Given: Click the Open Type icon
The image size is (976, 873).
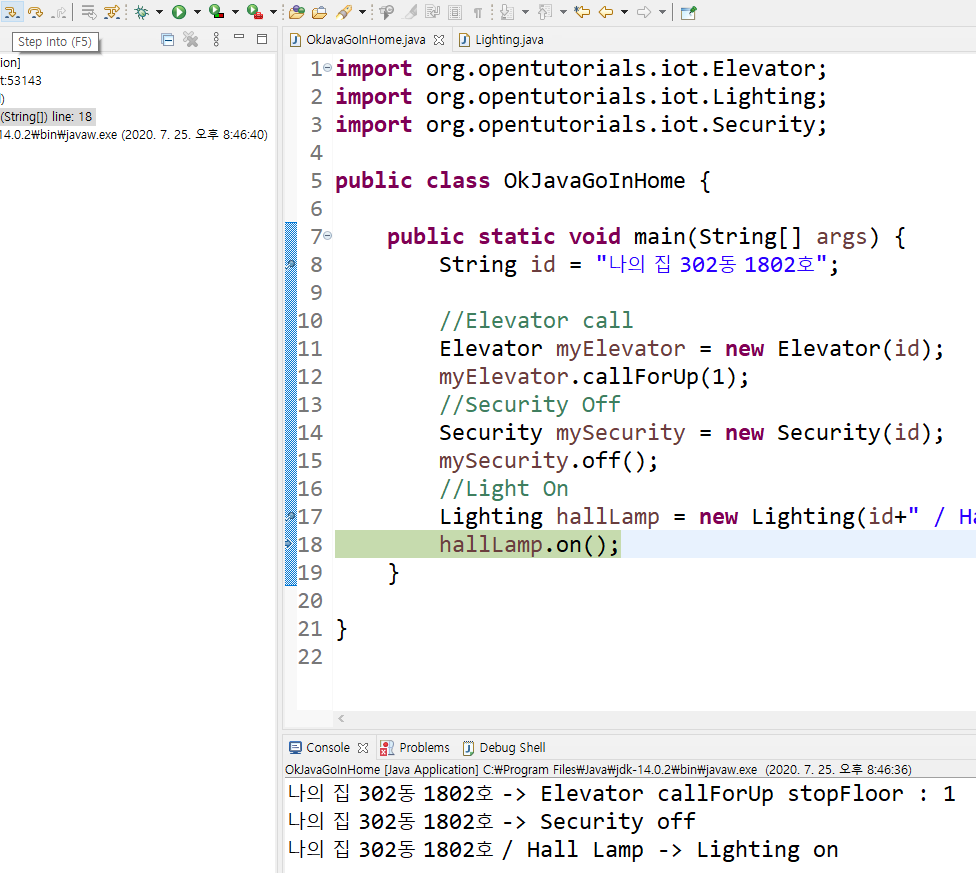Looking at the screenshot, I should pyautogui.click(x=297, y=12).
